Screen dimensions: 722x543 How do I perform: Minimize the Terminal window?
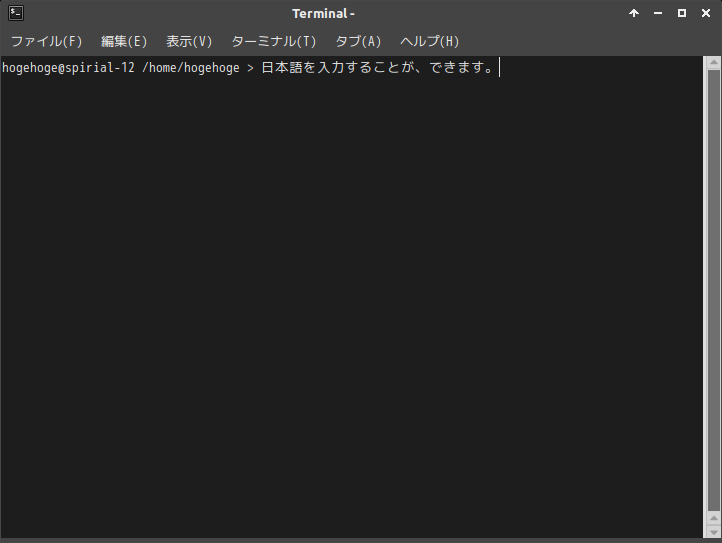point(658,13)
